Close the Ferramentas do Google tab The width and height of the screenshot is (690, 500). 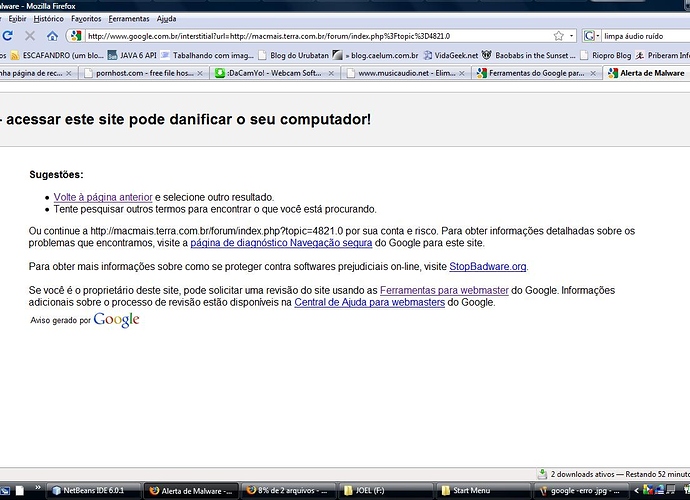593,74
